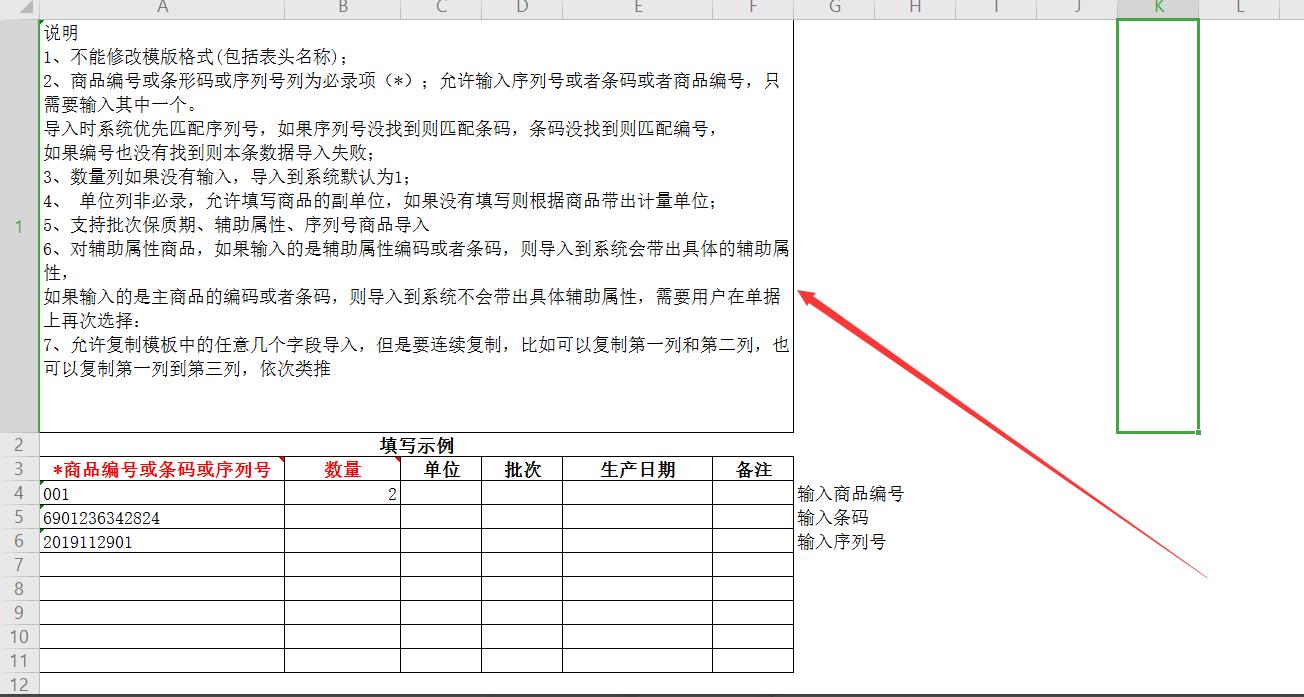Select row 5 header

(x=19, y=517)
